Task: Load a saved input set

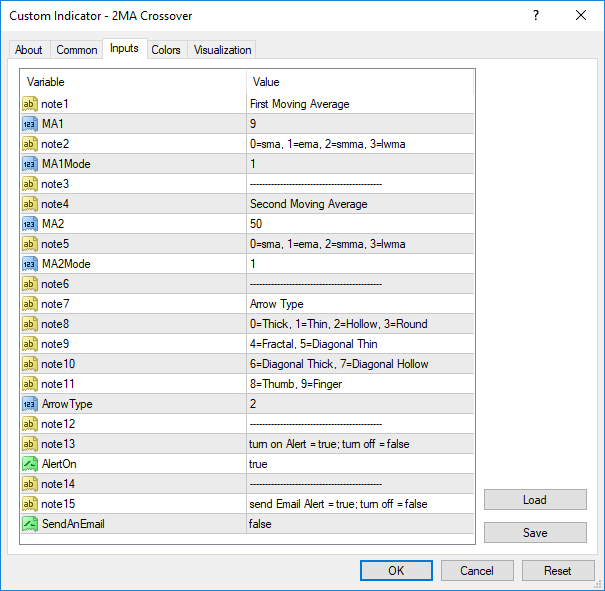Action: (535, 500)
